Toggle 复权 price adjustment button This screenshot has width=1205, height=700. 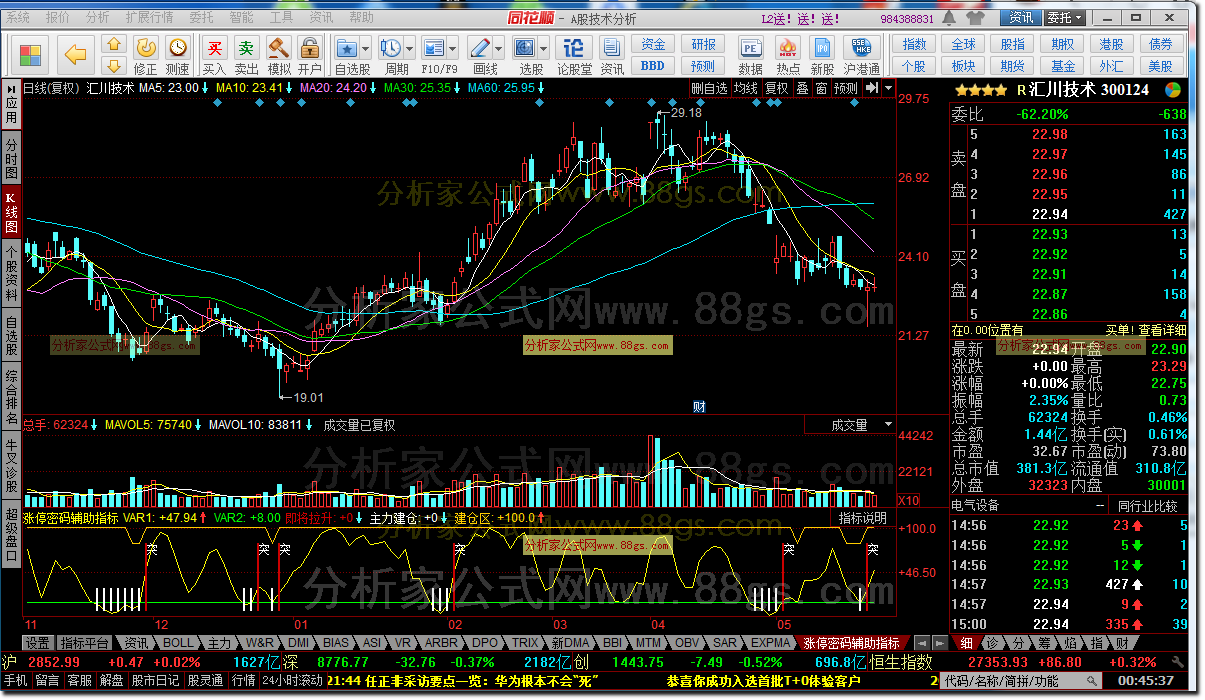click(x=776, y=88)
